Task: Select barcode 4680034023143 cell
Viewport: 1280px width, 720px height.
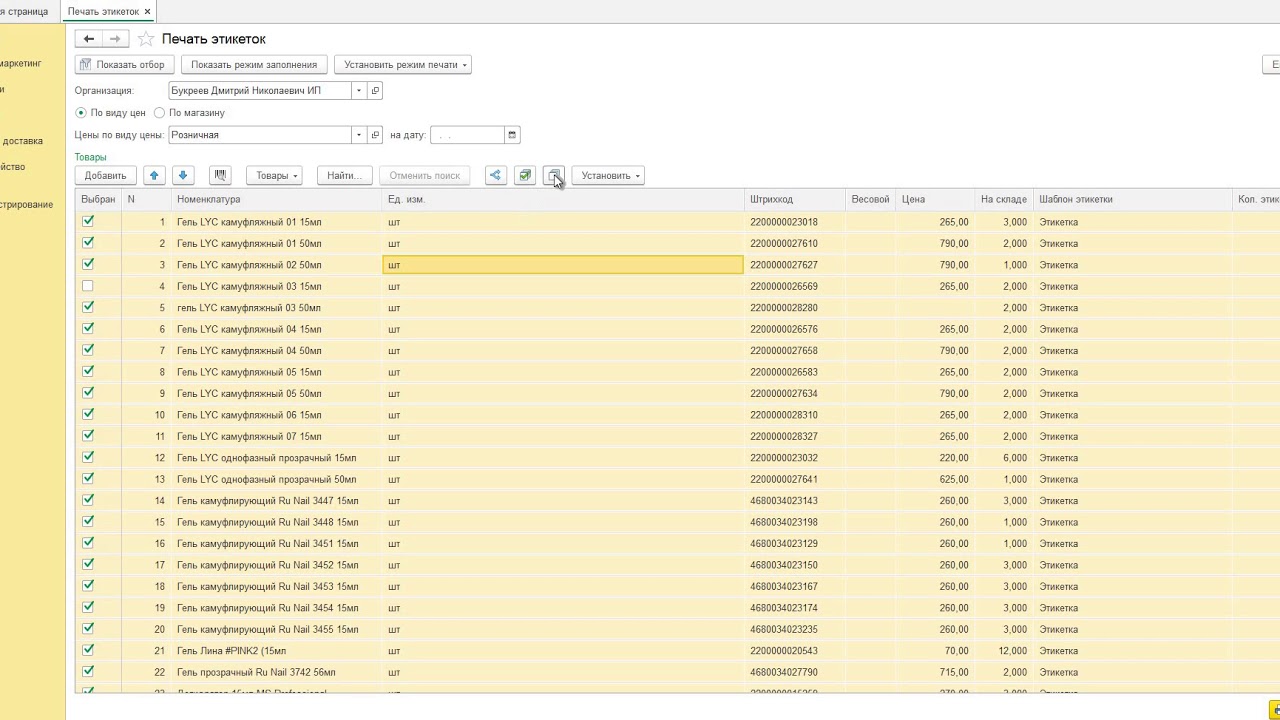Action: 795,501
